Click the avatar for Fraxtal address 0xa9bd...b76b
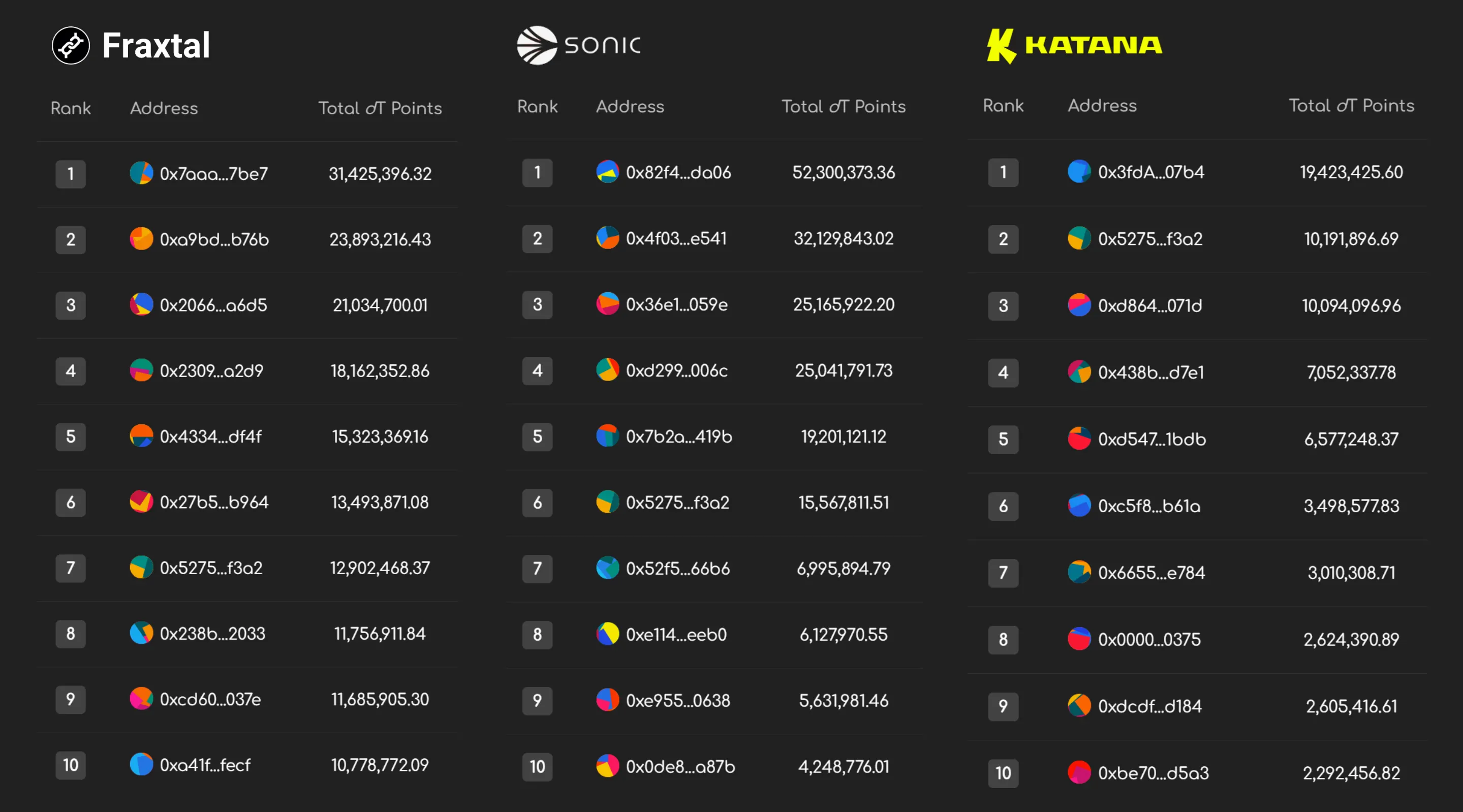The image size is (1463, 812). 140,239
